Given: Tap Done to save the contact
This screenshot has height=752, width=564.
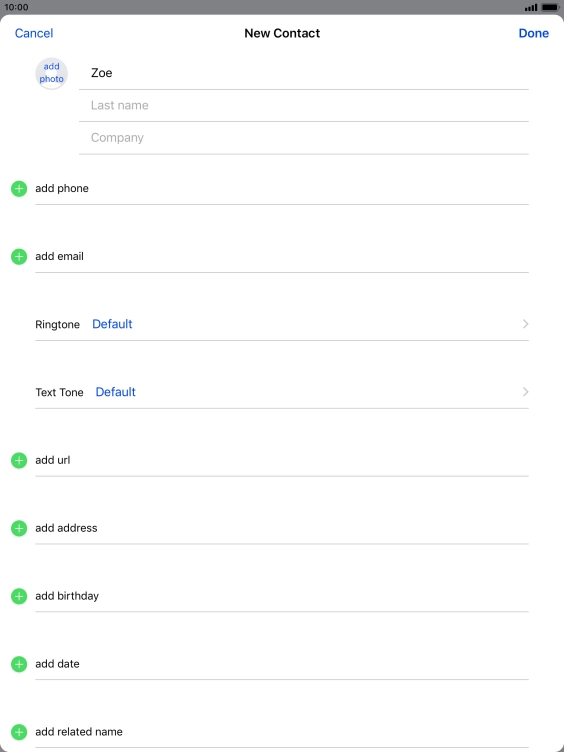Looking at the screenshot, I should (x=533, y=33).
